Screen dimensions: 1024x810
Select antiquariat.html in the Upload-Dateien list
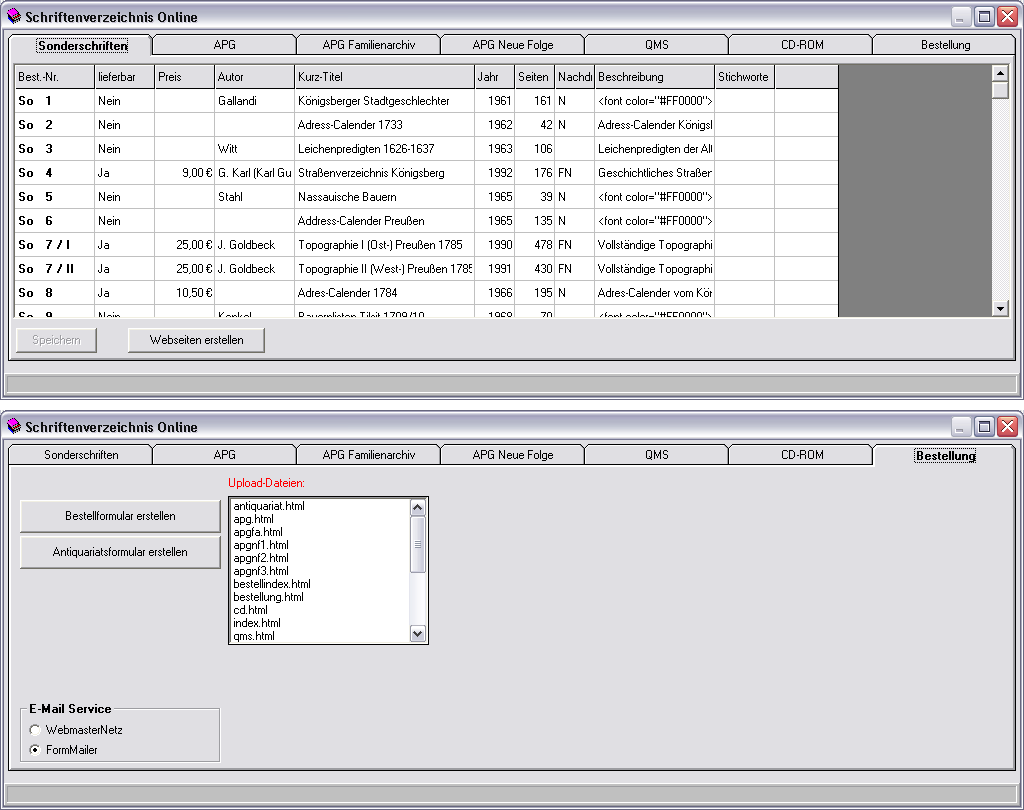tap(269, 506)
